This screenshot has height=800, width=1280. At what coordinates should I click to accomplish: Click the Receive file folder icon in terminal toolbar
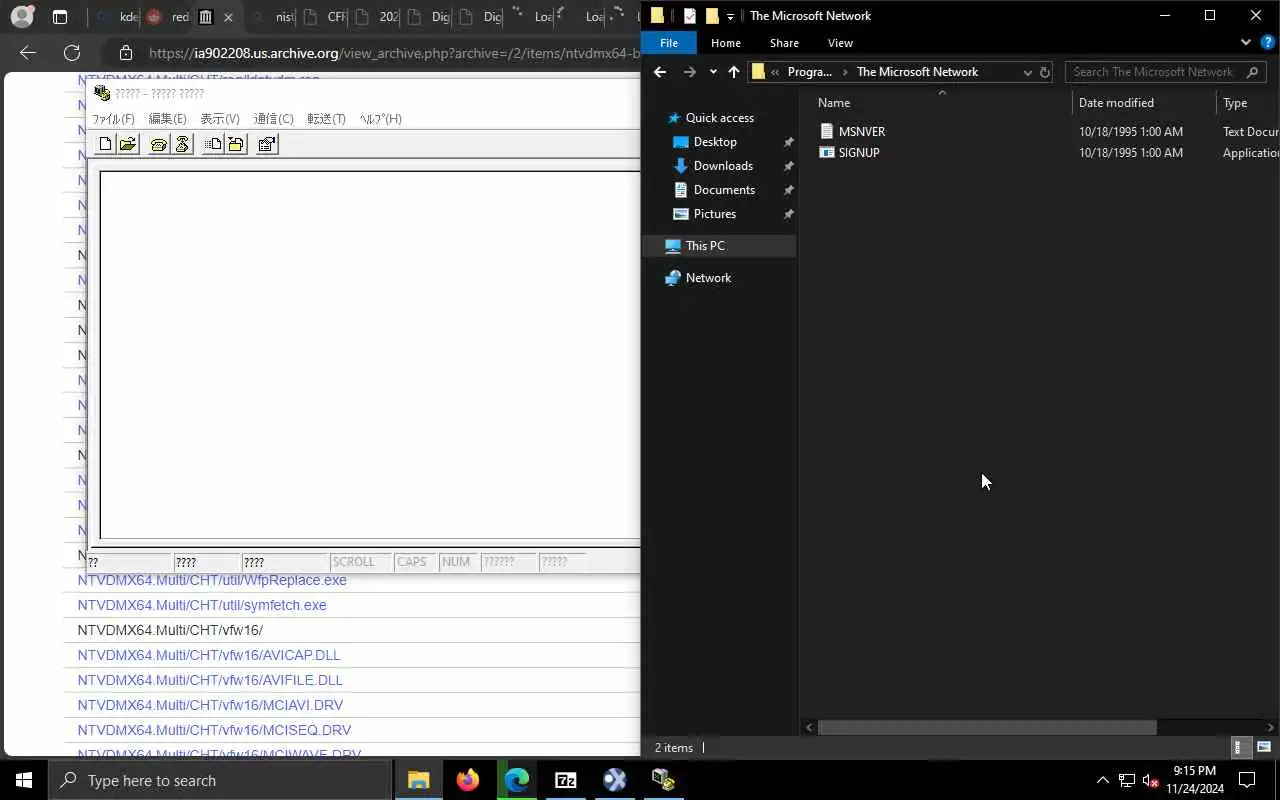click(236, 144)
